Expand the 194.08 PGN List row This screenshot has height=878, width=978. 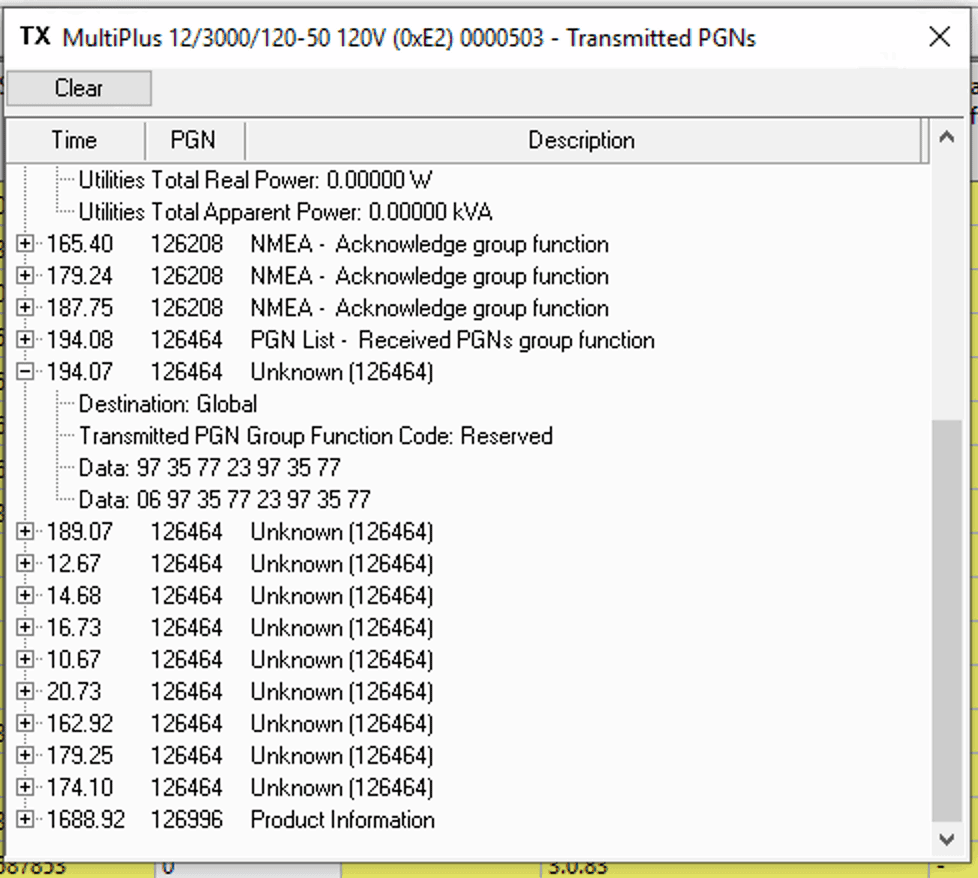pyautogui.click(x=25, y=339)
